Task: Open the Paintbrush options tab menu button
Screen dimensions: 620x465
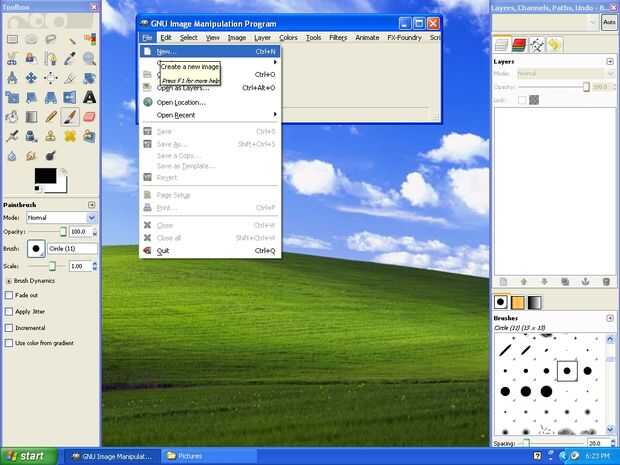Action: click(92, 204)
